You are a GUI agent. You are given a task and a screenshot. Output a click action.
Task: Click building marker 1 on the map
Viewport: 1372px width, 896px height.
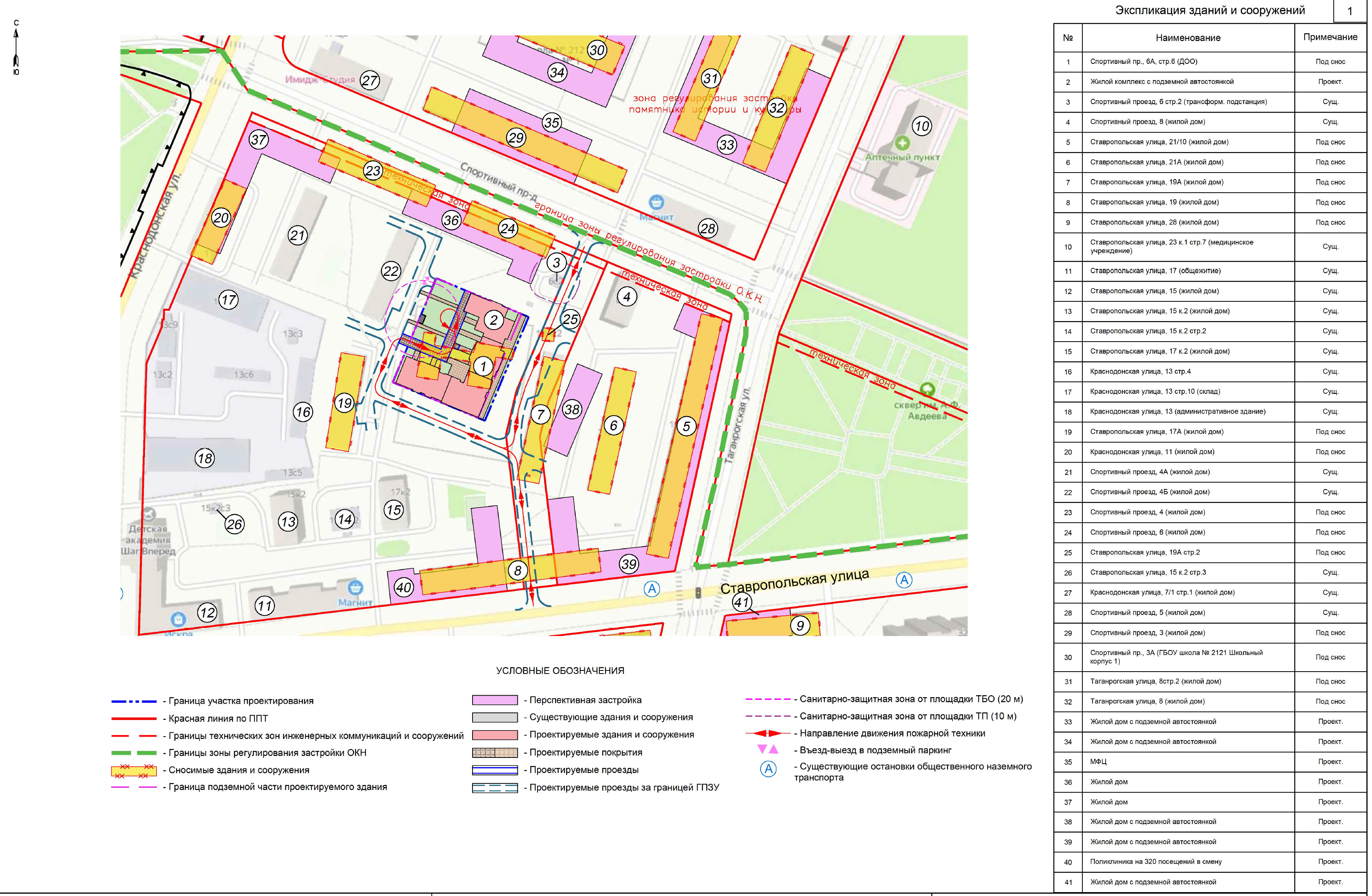click(x=483, y=366)
